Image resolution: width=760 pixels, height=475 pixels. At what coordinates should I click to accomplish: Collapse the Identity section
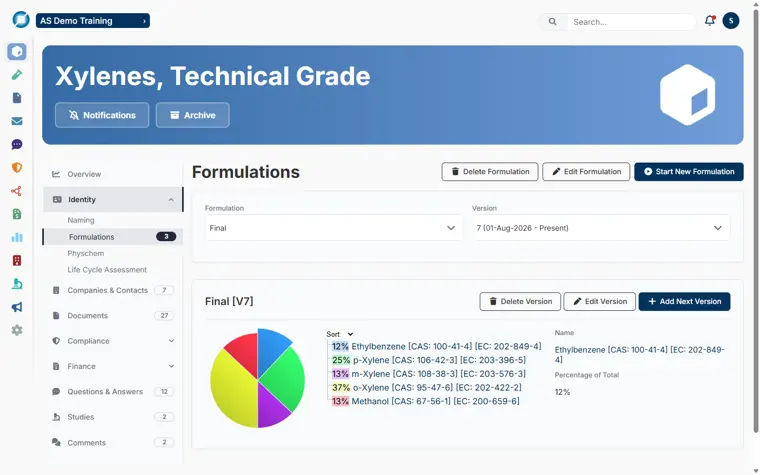pyautogui.click(x=113, y=199)
